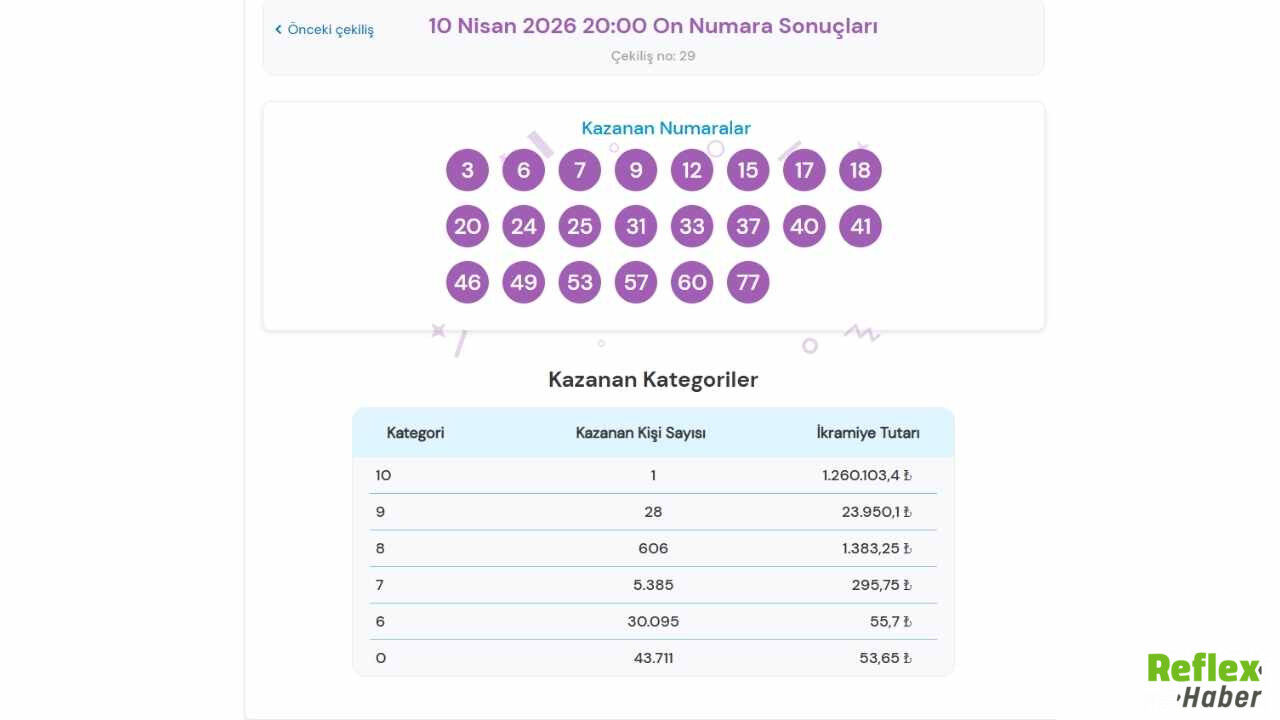Select winning number 53
The height and width of the screenshot is (720, 1280).
tap(579, 282)
